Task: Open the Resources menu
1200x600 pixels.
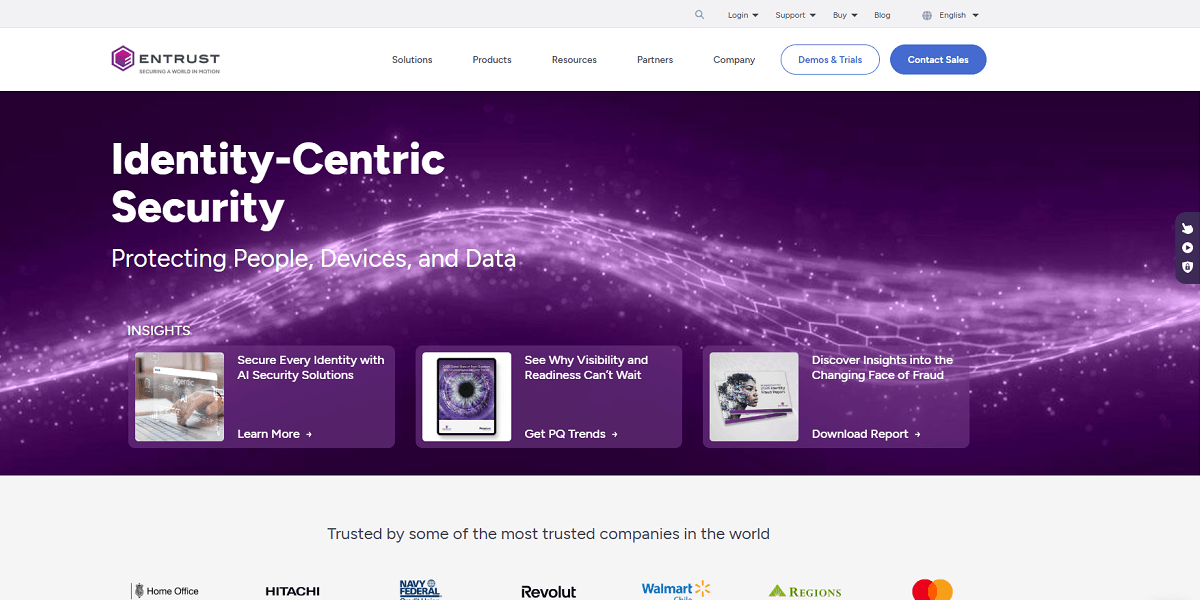Action: click(574, 60)
